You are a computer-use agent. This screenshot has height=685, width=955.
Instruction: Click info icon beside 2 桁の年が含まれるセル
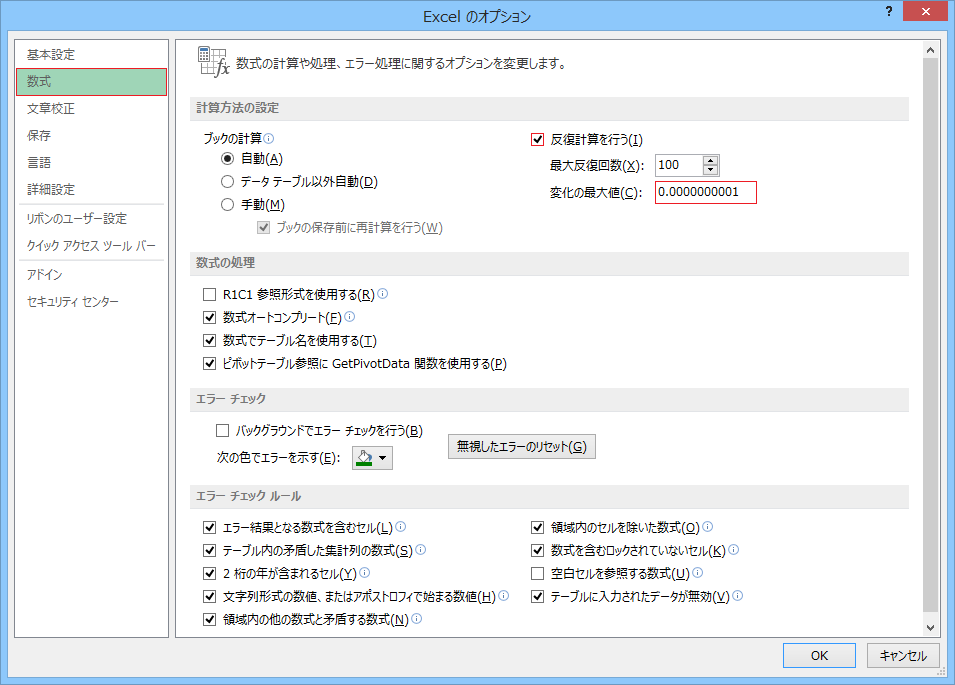365,572
